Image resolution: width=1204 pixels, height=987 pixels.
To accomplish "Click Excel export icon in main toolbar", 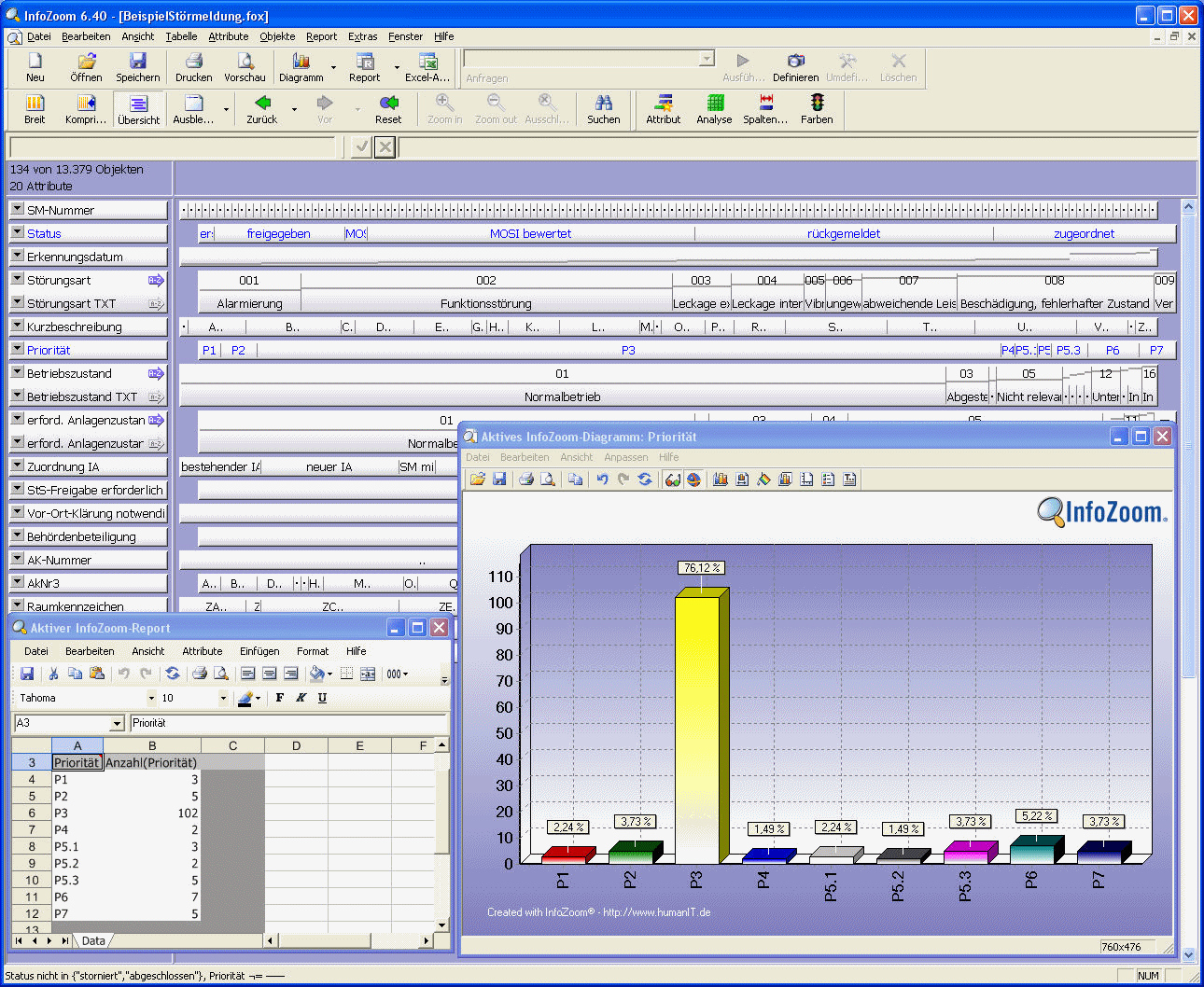I will click(427, 62).
